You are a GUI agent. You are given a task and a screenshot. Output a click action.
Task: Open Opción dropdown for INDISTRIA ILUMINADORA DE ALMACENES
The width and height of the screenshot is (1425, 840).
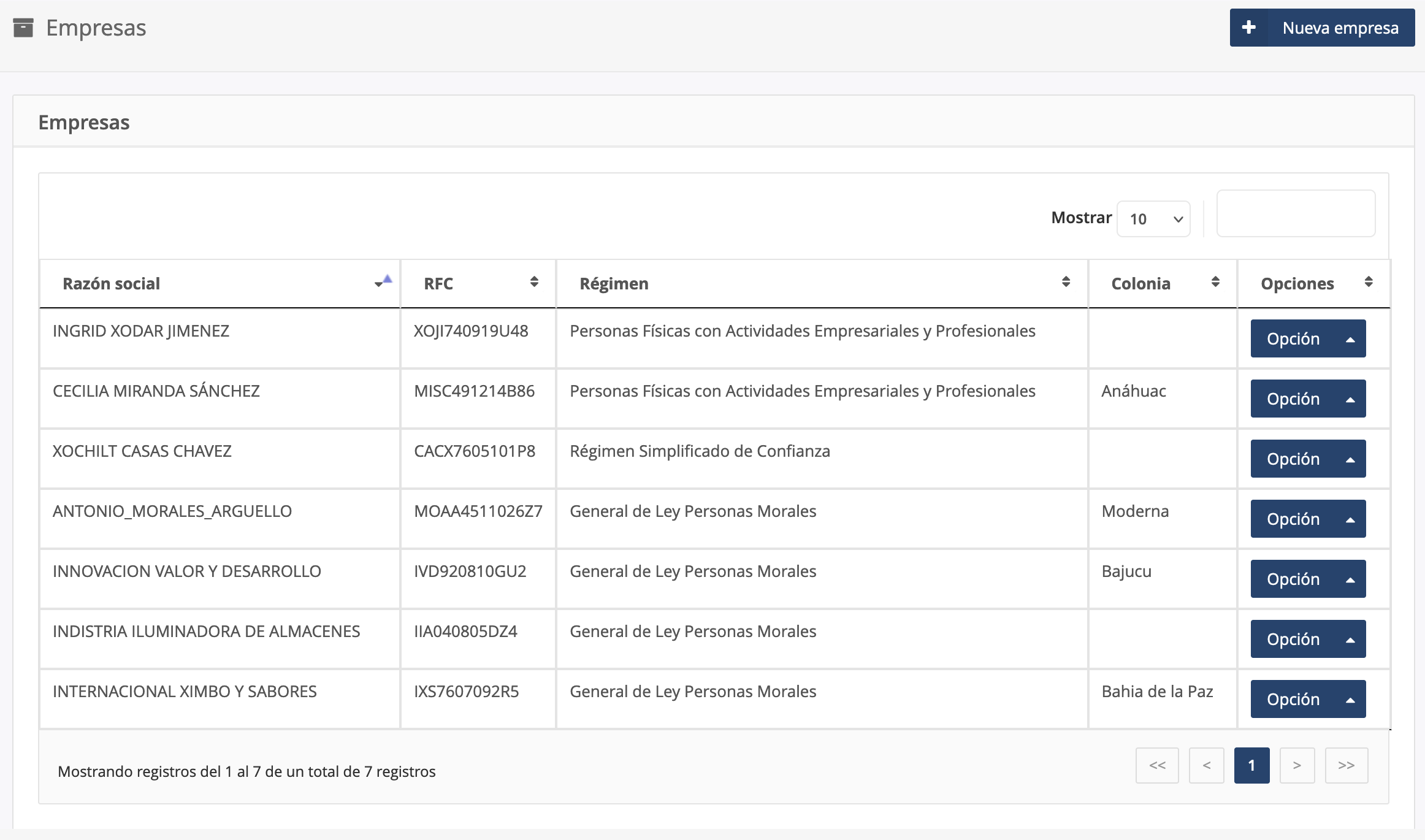[x=1308, y=639]
